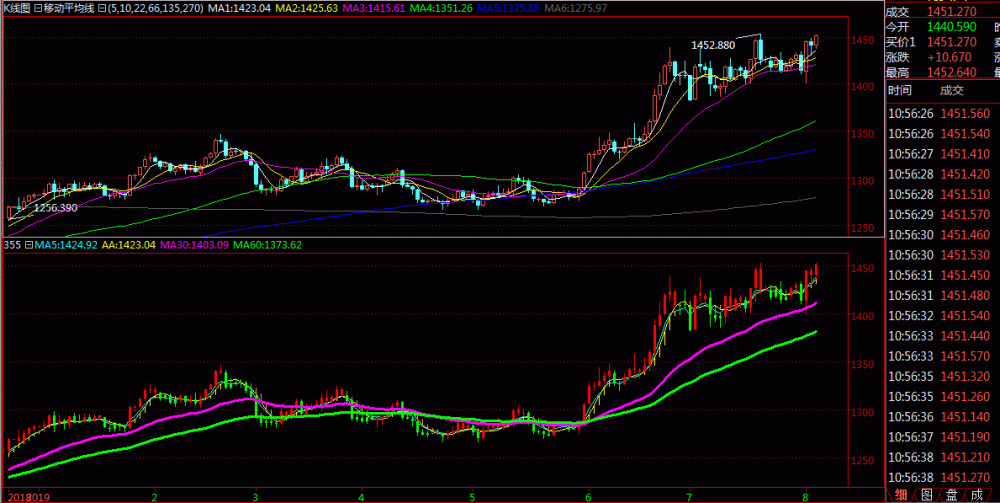Image resolution: width=1000 pixels, height=503 pixels.
Task: Switch to the 细 detail tab
Action: point(900,494)
